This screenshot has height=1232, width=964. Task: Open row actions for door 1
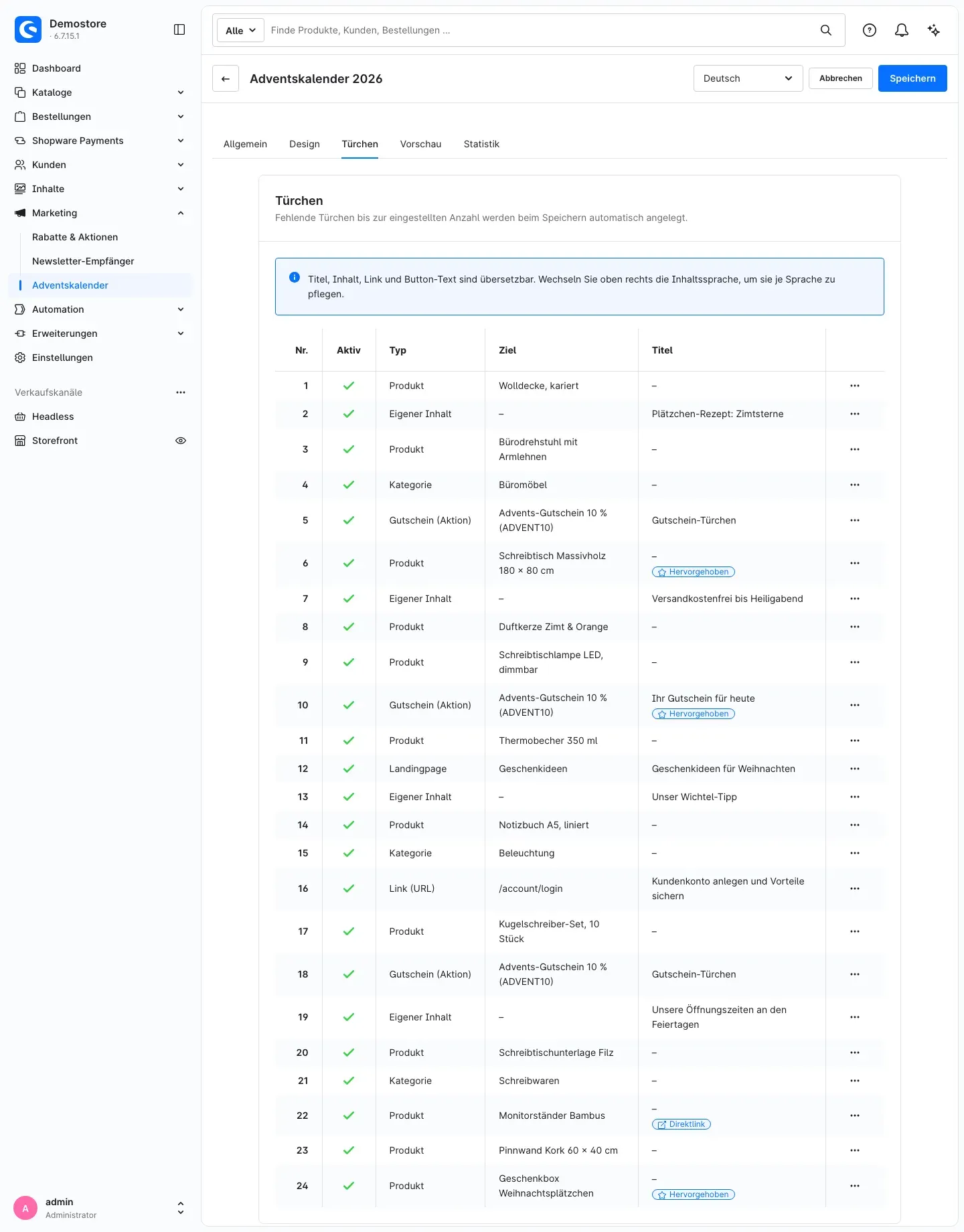855,386
